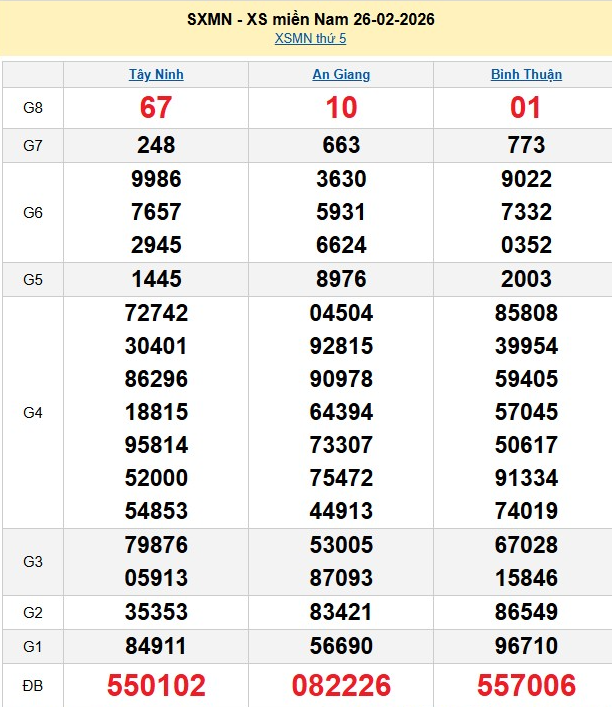This screenshot has width=612, height=707.
Task: Click the SXMN 26-02-2026 title heading
Action: (310, 19)
